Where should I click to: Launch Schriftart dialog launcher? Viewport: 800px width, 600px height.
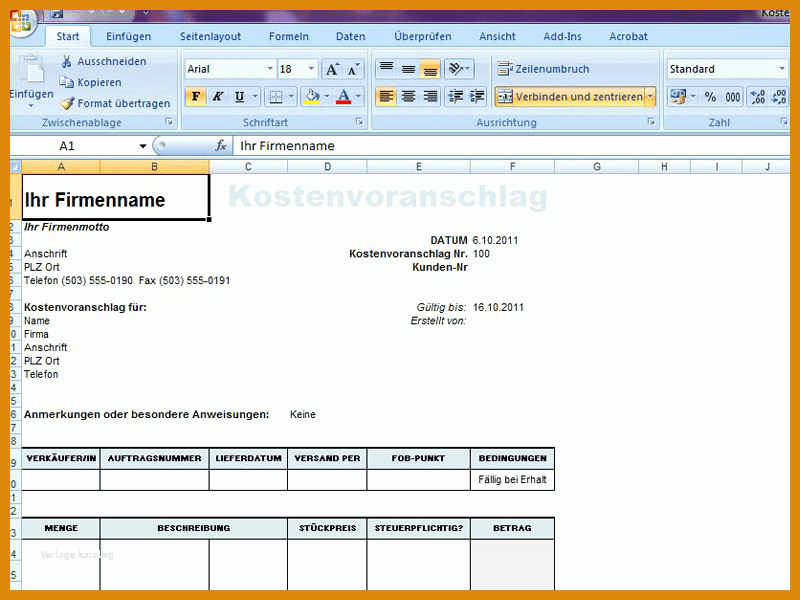(360, 122)
